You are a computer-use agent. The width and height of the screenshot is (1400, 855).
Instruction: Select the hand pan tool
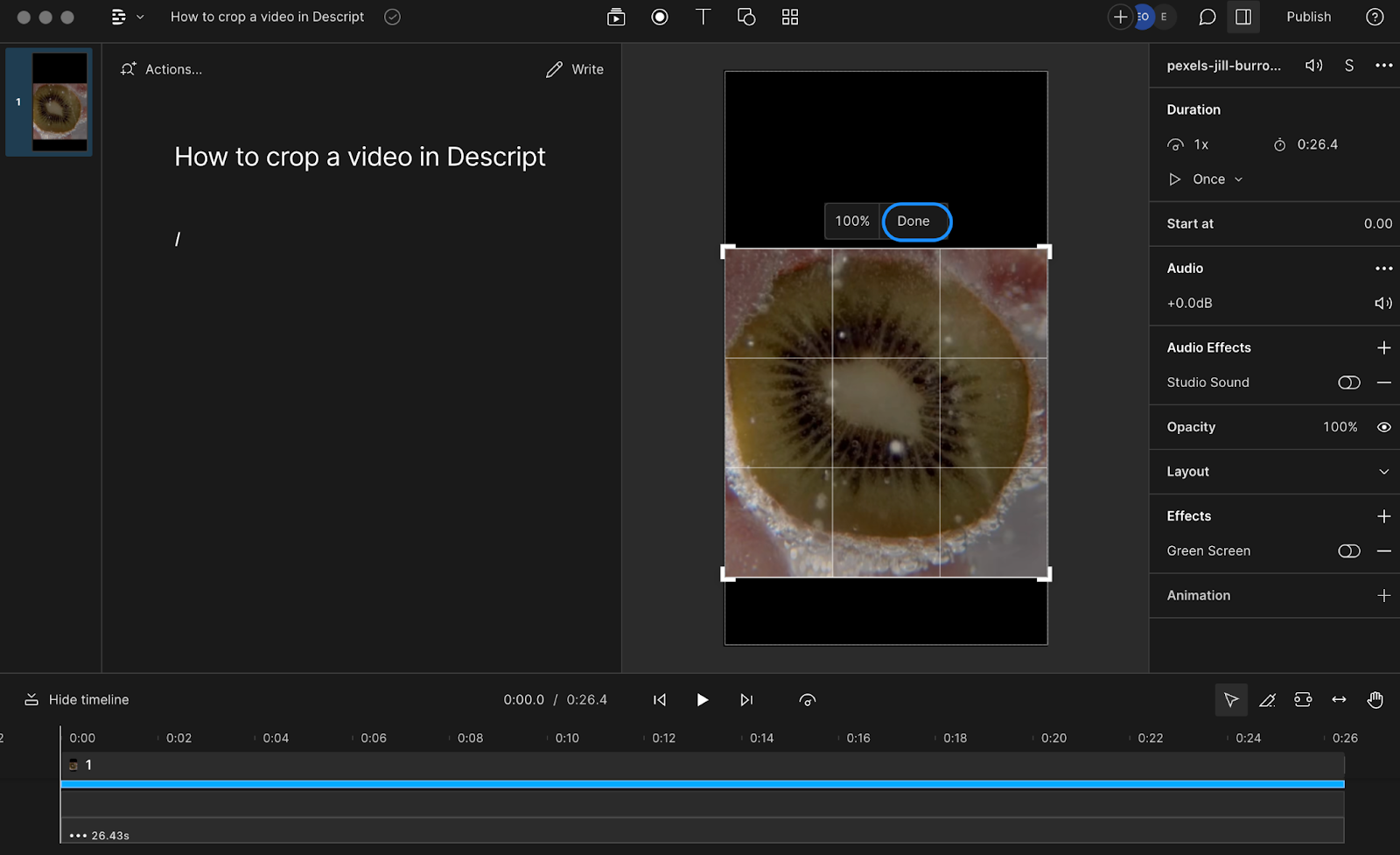pos(1374,699)
